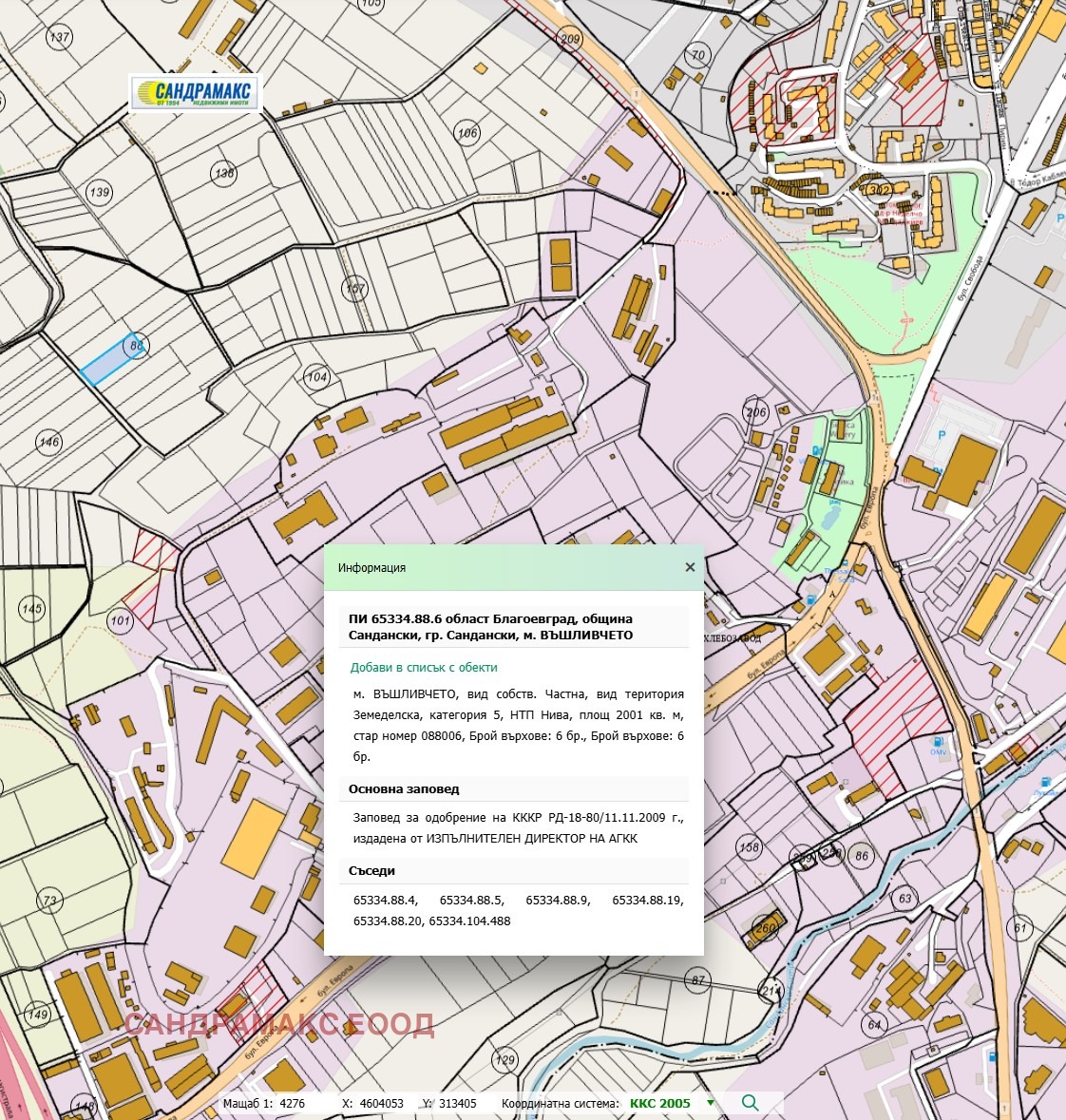Click the search magnifier icon
The image size is (1066, 1120).
click(750, 1104)
